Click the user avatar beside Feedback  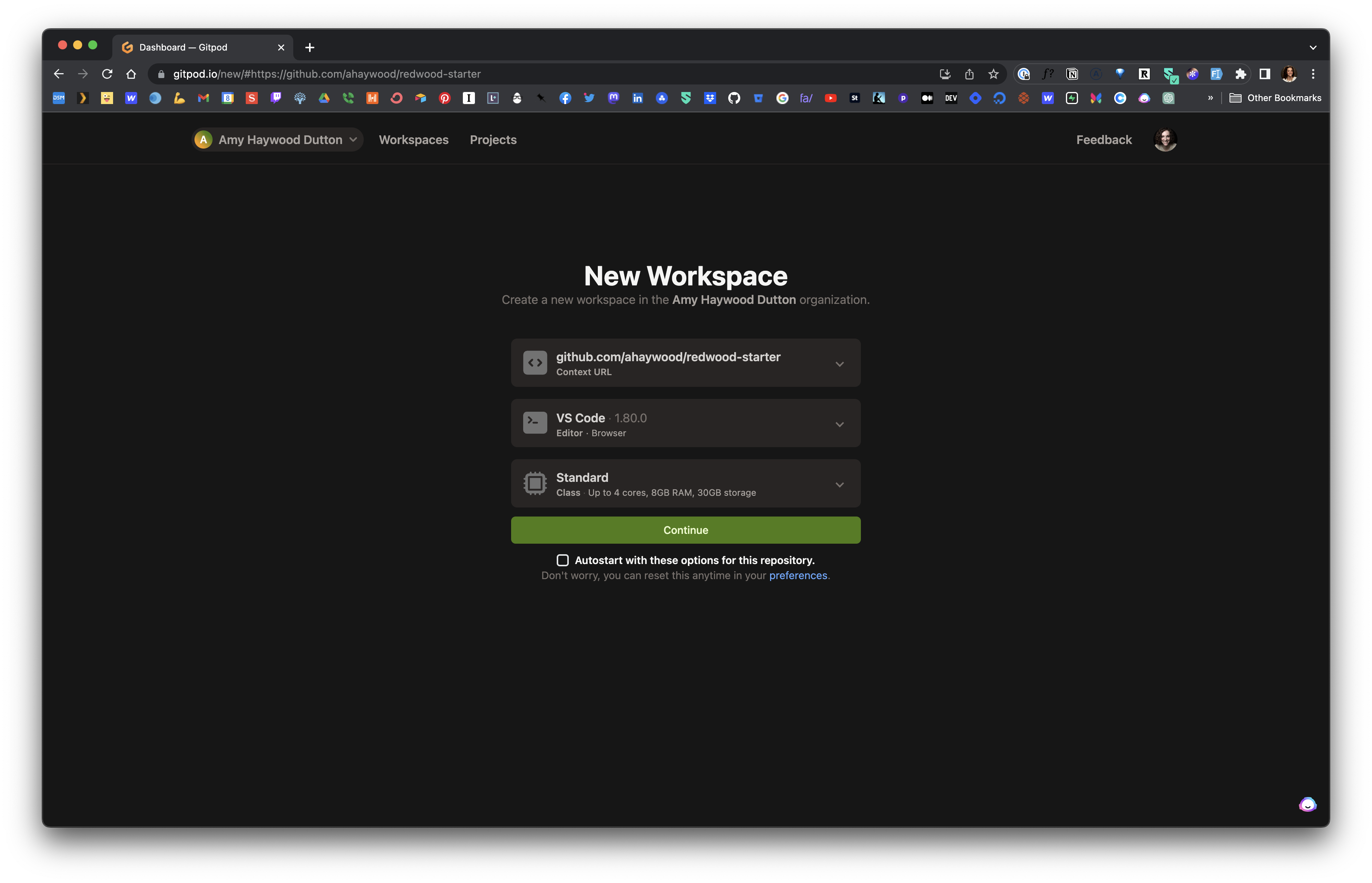(1165, 140)
